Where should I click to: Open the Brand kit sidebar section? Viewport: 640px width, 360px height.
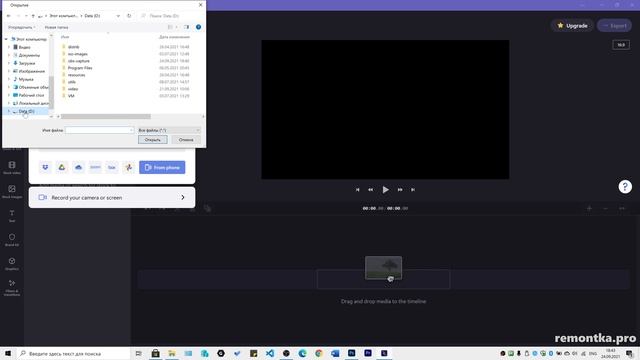pyautogui.click(x=12, y=240)
